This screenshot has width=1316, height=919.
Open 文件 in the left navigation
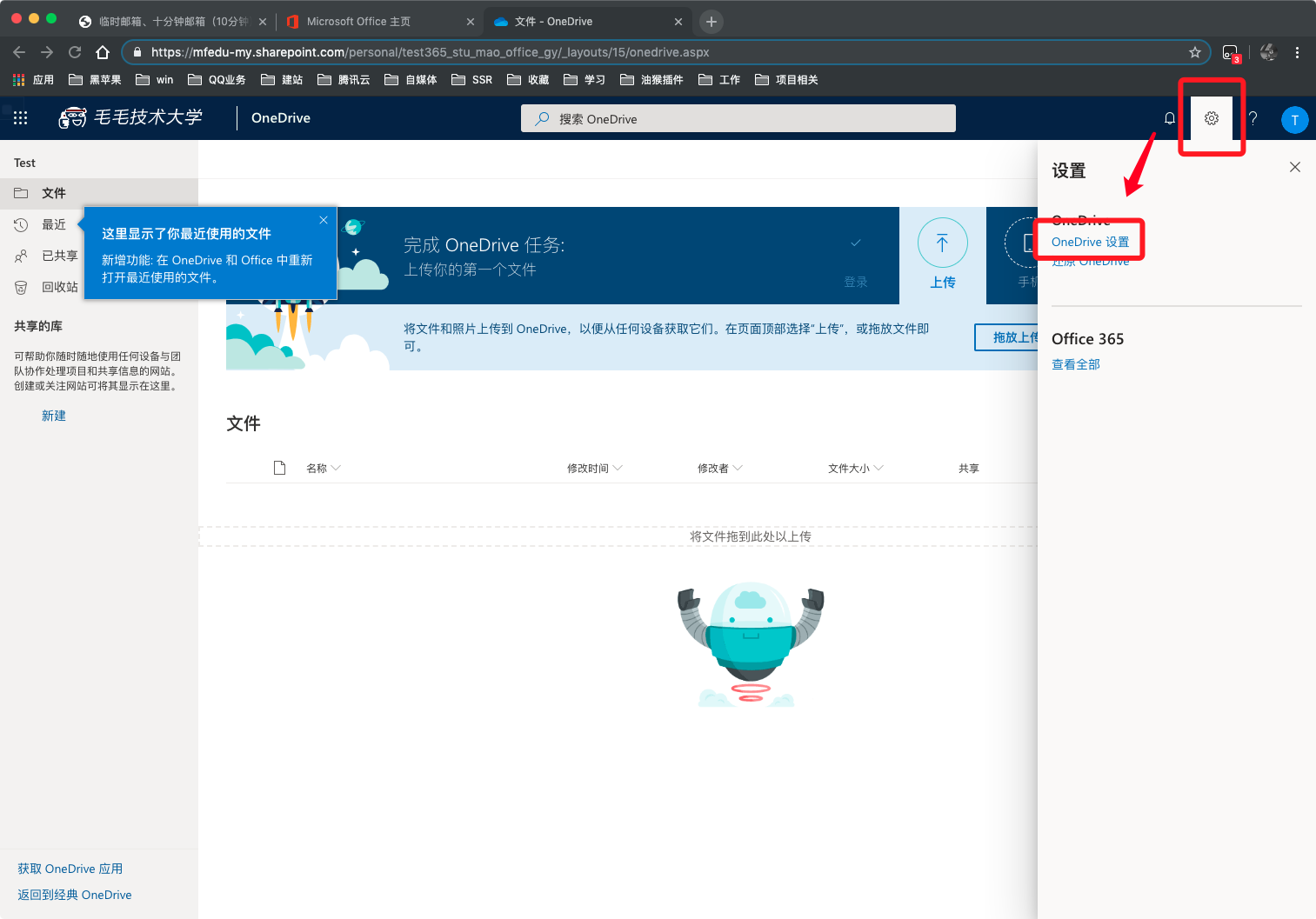tap(99, 193)
